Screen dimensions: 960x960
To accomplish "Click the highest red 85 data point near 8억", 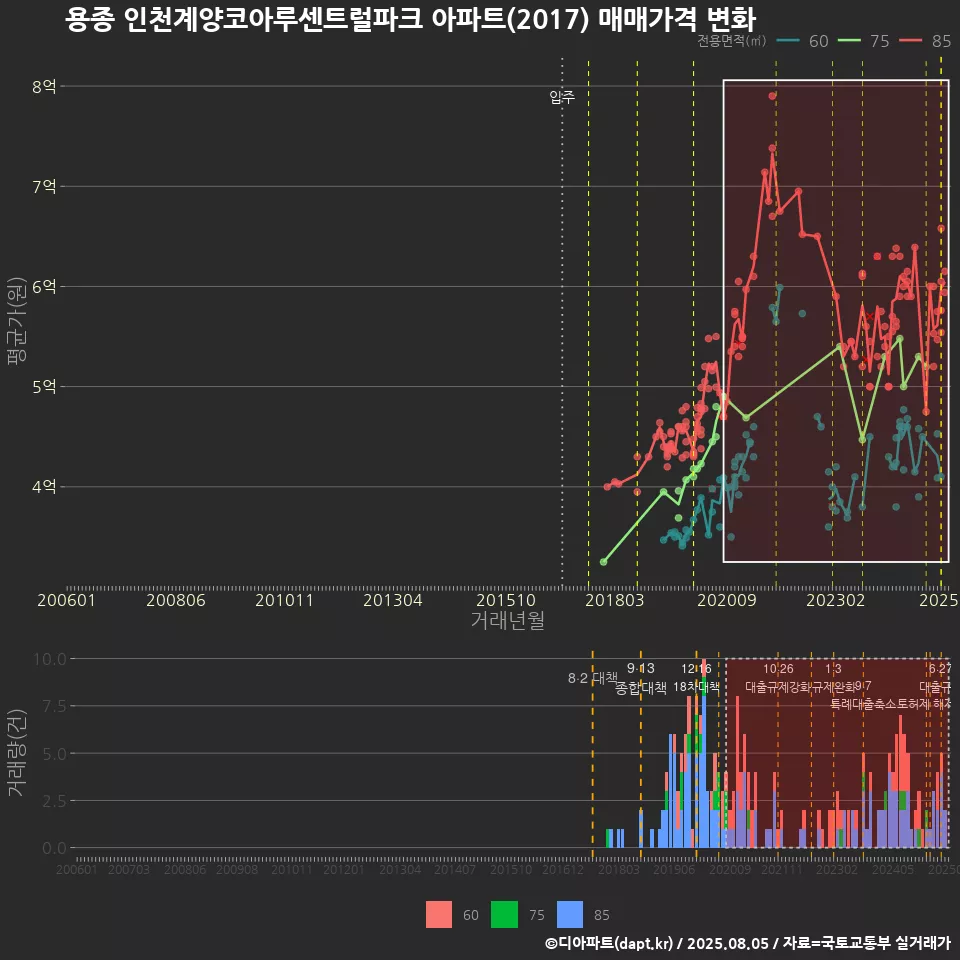I will pos(773,96).
